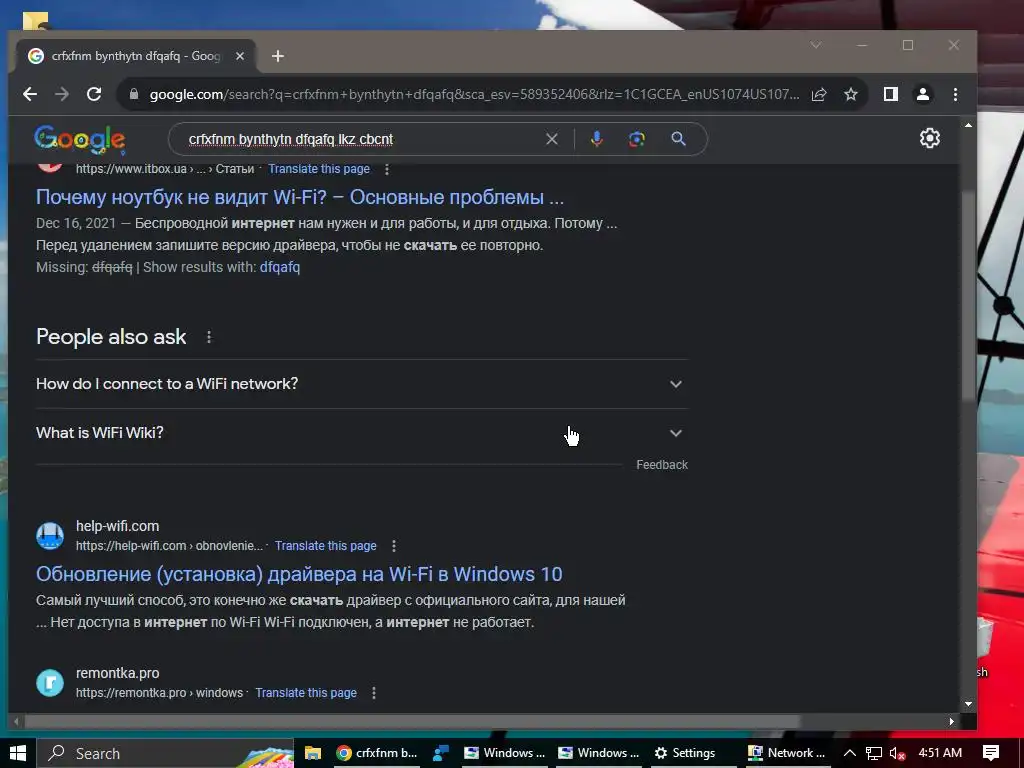The height and width of the screenshot is (768, 1024).
Task: Reload the current Google results page
Action: (x=94, y=94)
